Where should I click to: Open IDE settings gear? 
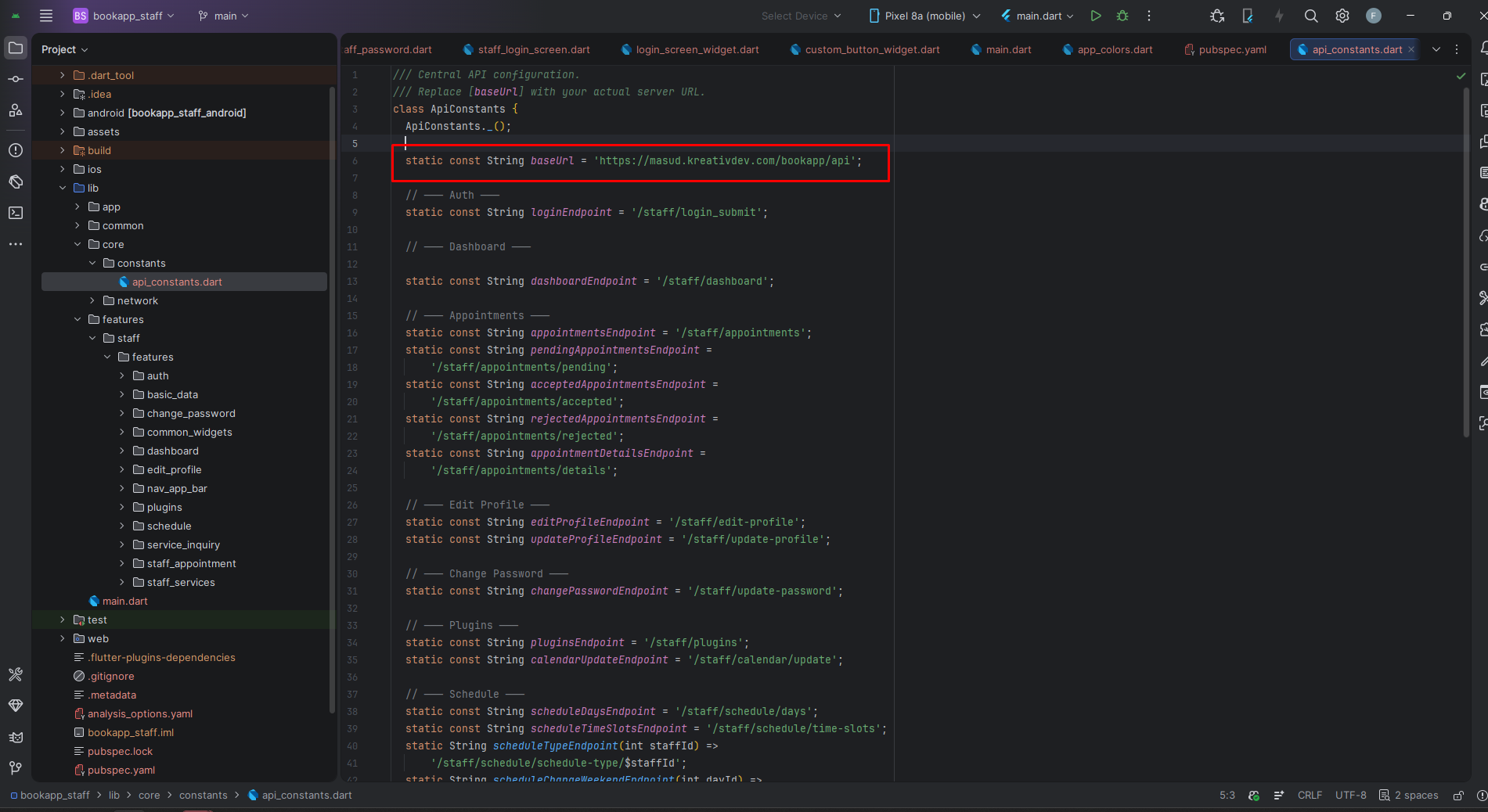pyautogui.click(x=1342, y=16)
